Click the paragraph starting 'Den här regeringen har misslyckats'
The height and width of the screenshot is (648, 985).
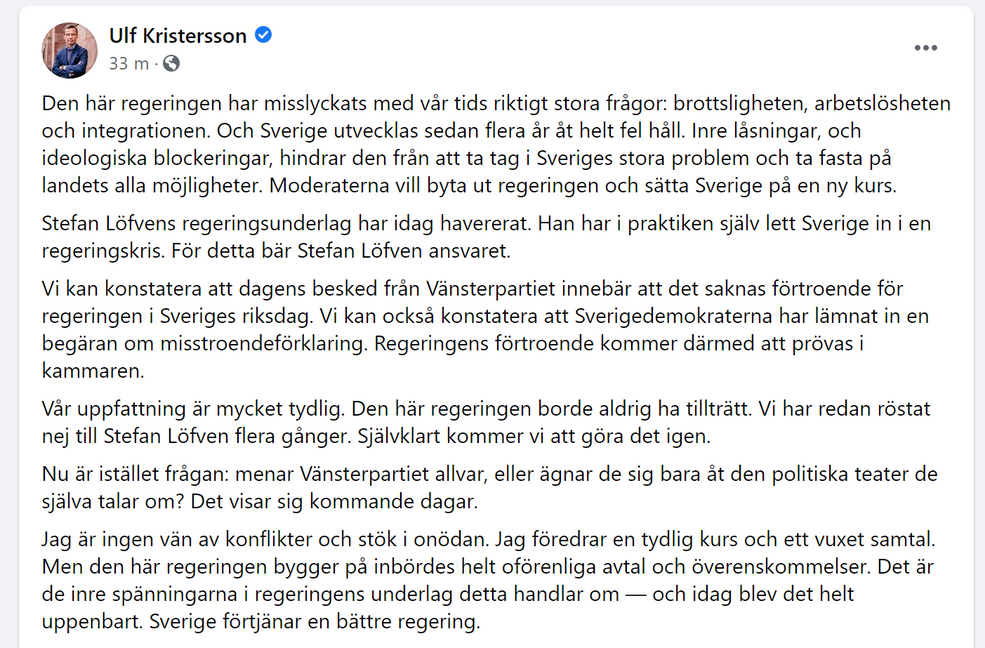coord(496,144)
